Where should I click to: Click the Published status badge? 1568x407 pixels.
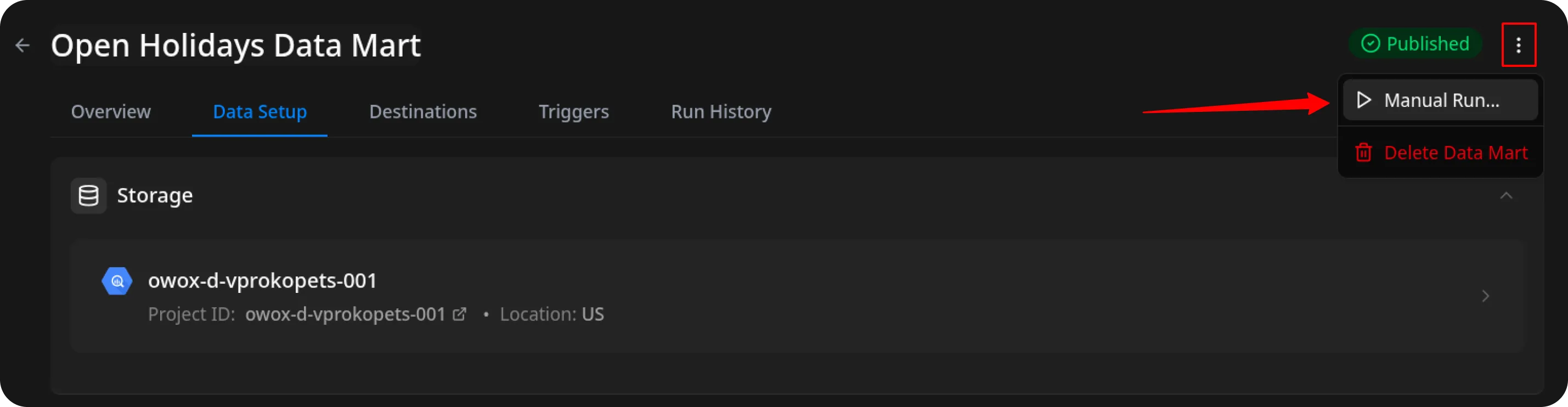tap(1415, 44)
